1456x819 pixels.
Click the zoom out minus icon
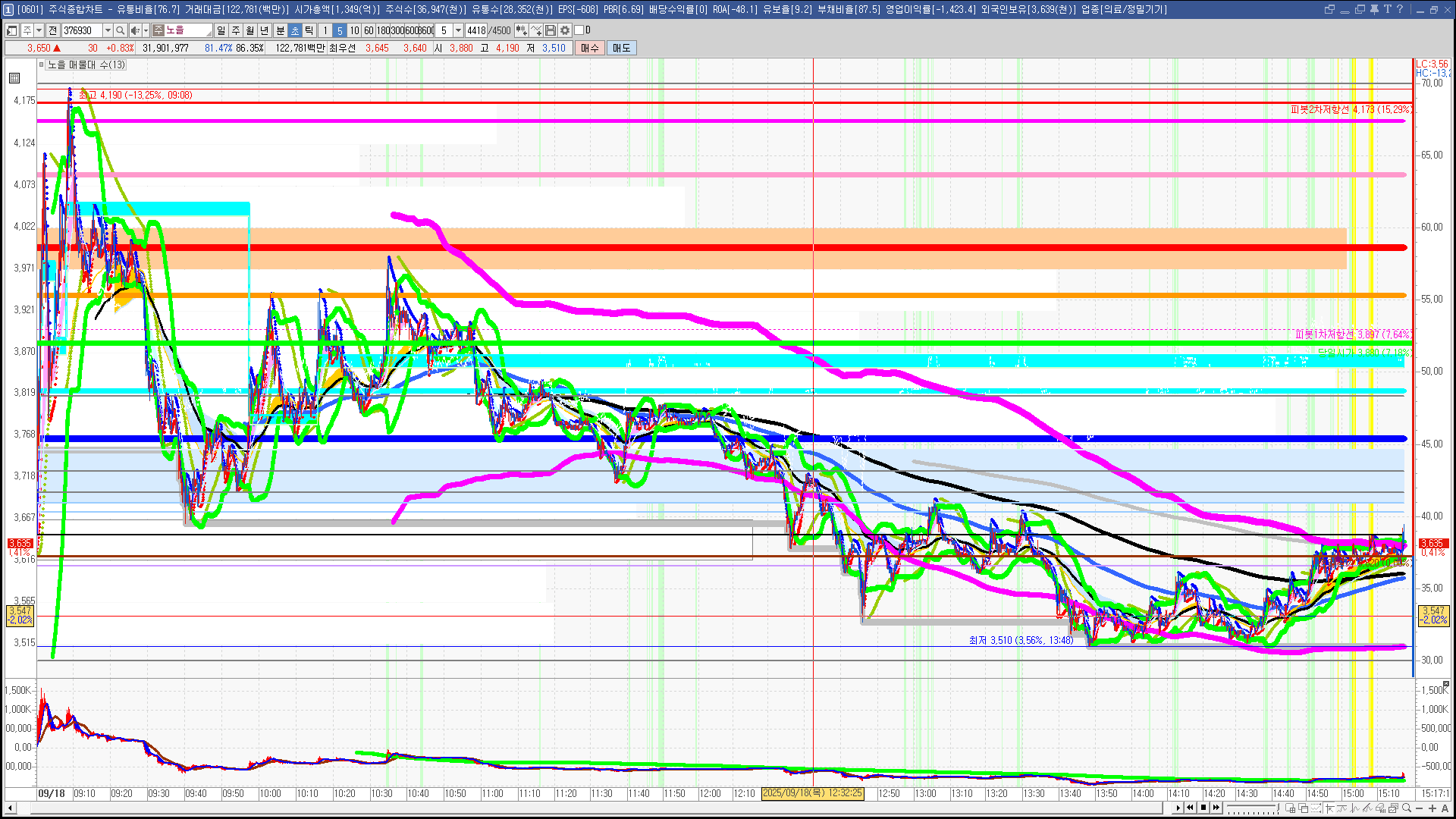(1420, 808)
